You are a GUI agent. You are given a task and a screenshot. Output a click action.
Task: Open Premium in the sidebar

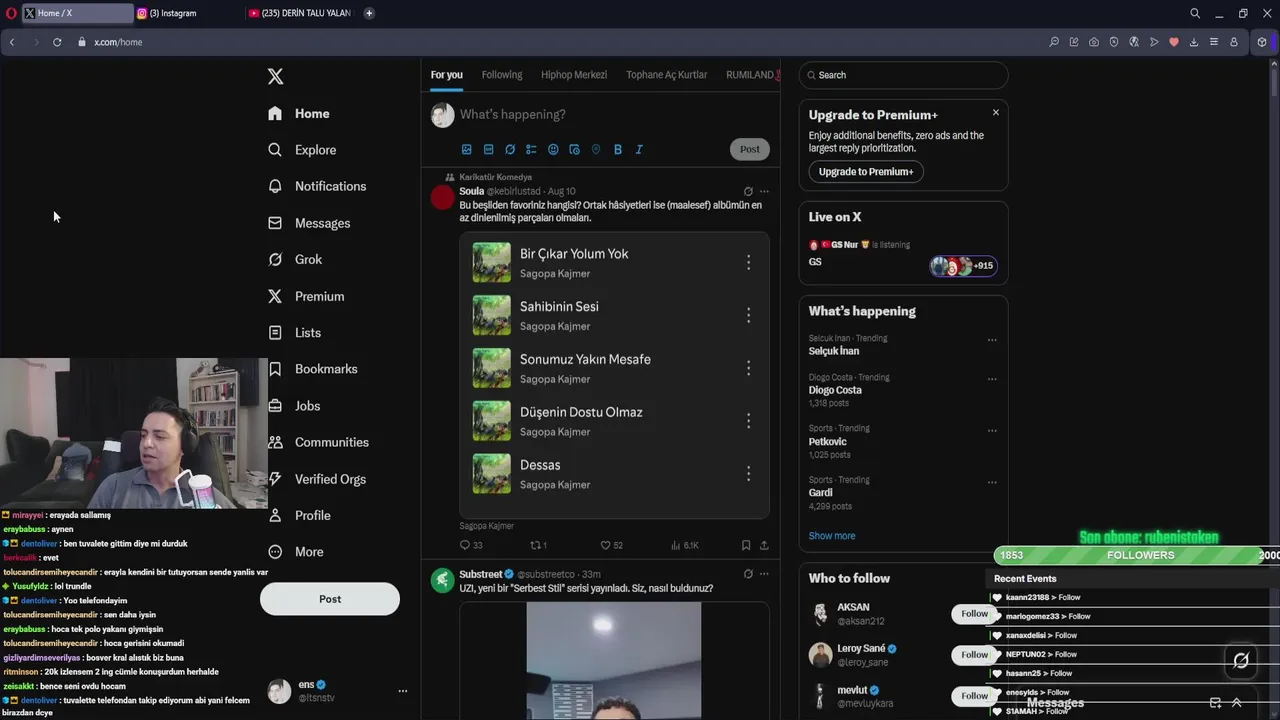(x=305, y=296)
